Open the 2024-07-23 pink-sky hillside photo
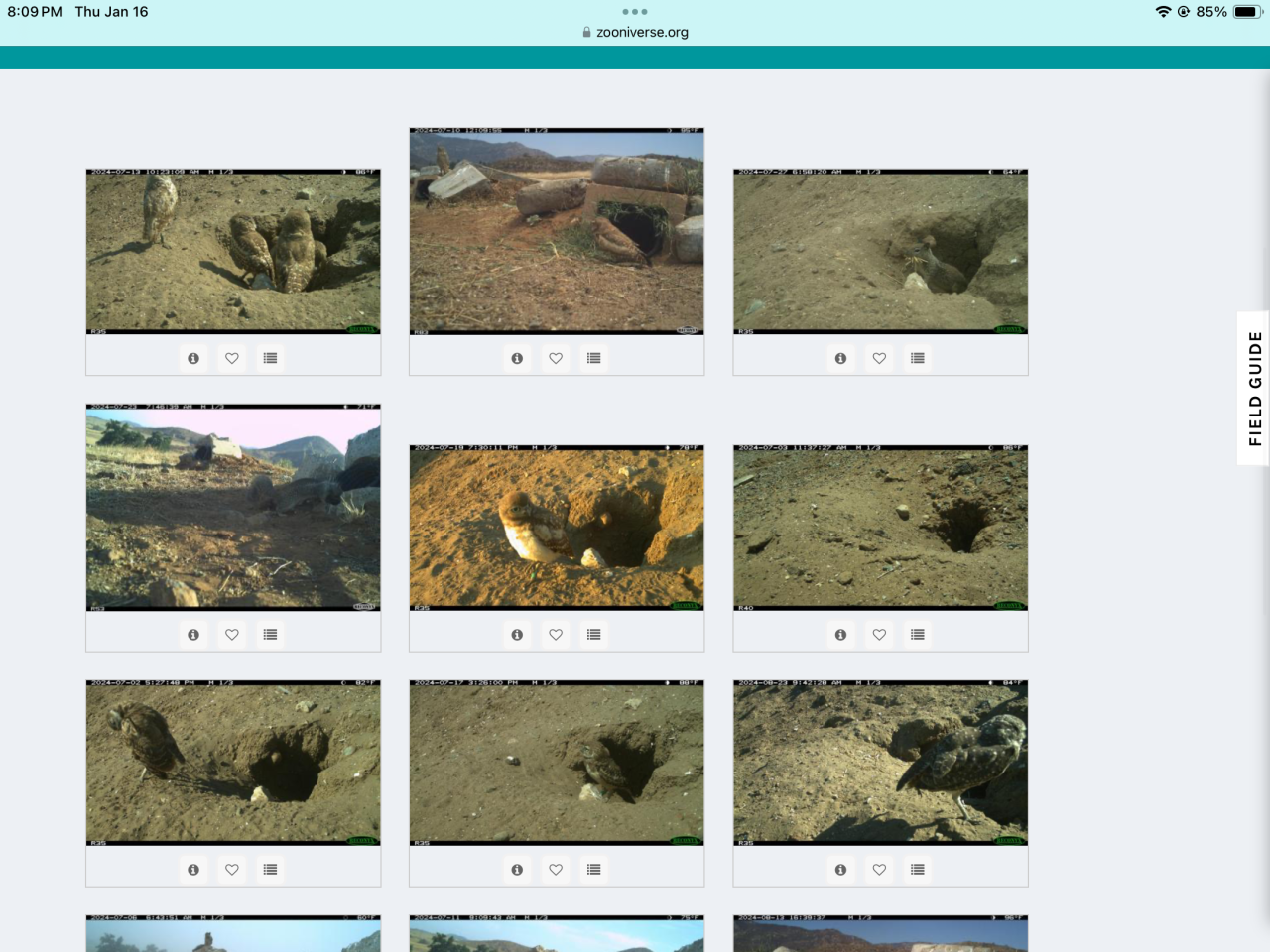This screenshot has width=1270, height=952. [x=233, y=507]
